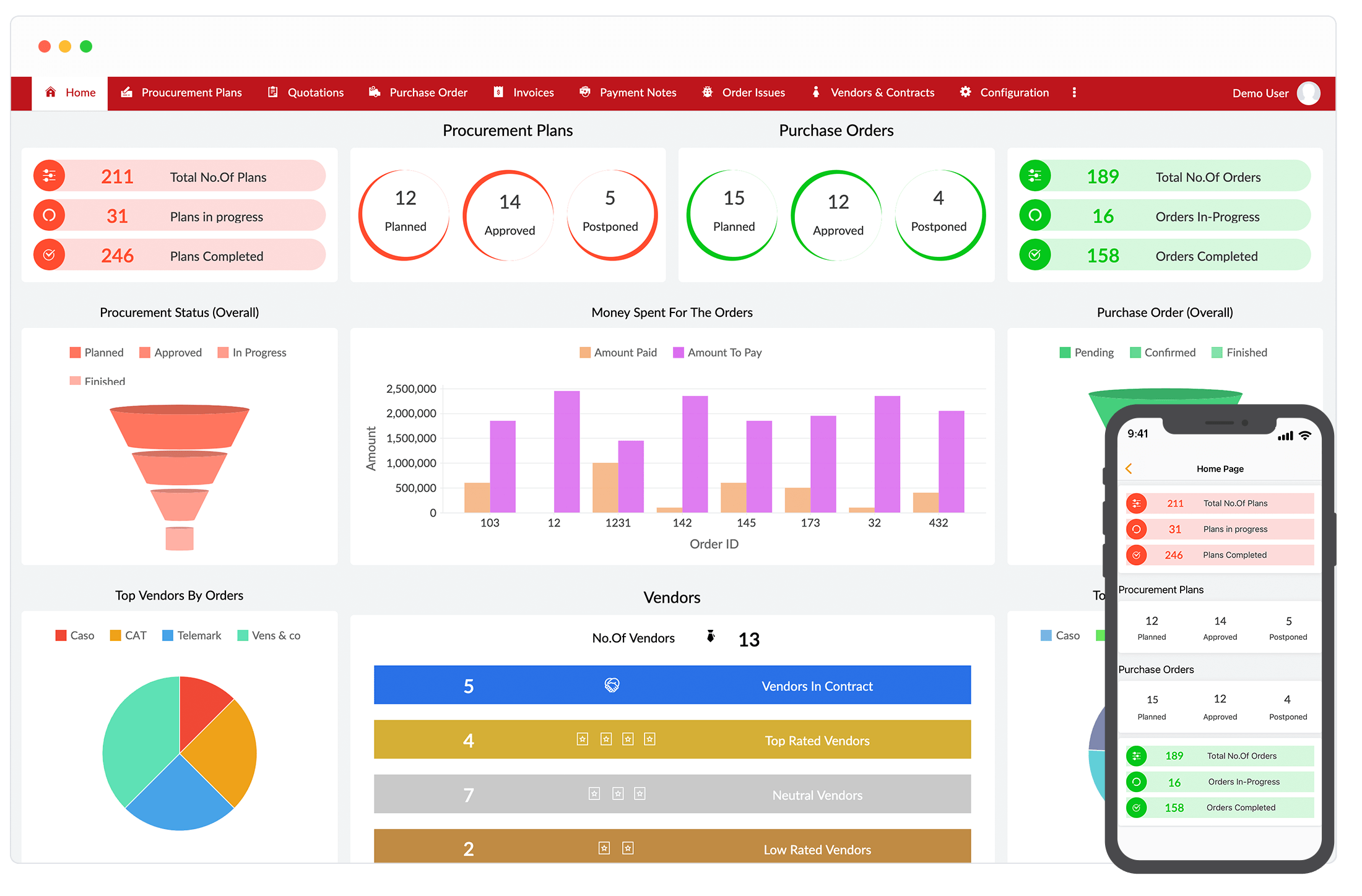This screenshot has width=1362, height=896.
Task: Click the Demo User profile icon
Action: (x=1316, y=92)
